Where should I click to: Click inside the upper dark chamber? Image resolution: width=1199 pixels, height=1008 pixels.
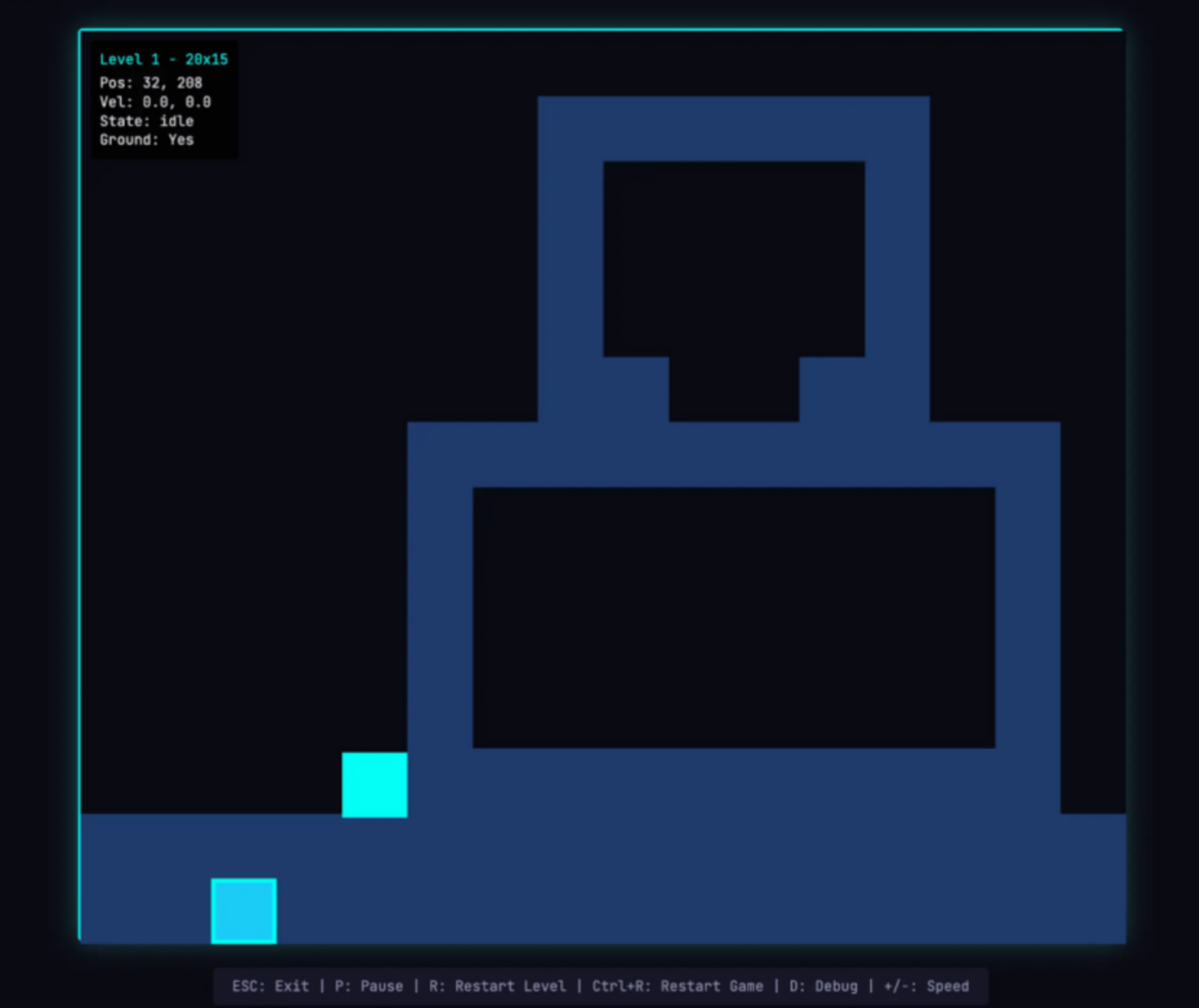(x=733, y=258)
